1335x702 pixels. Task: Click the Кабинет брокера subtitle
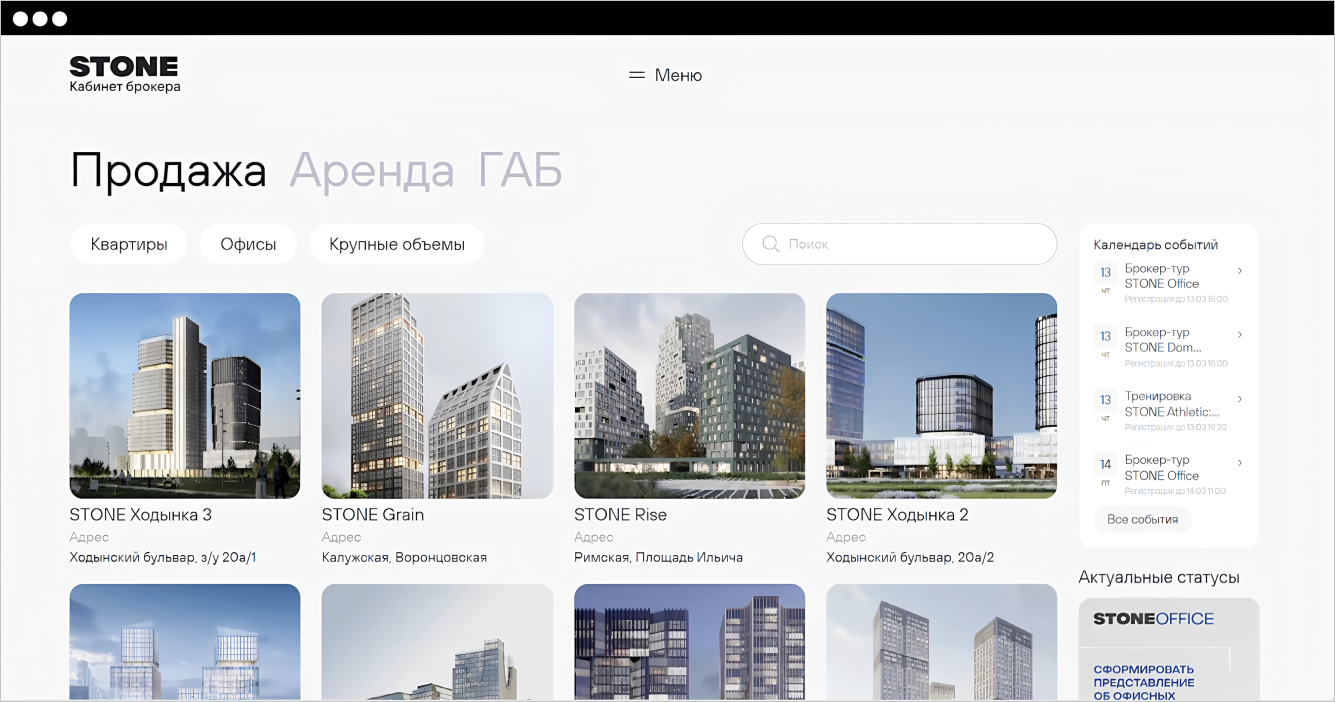click(125, 87)
